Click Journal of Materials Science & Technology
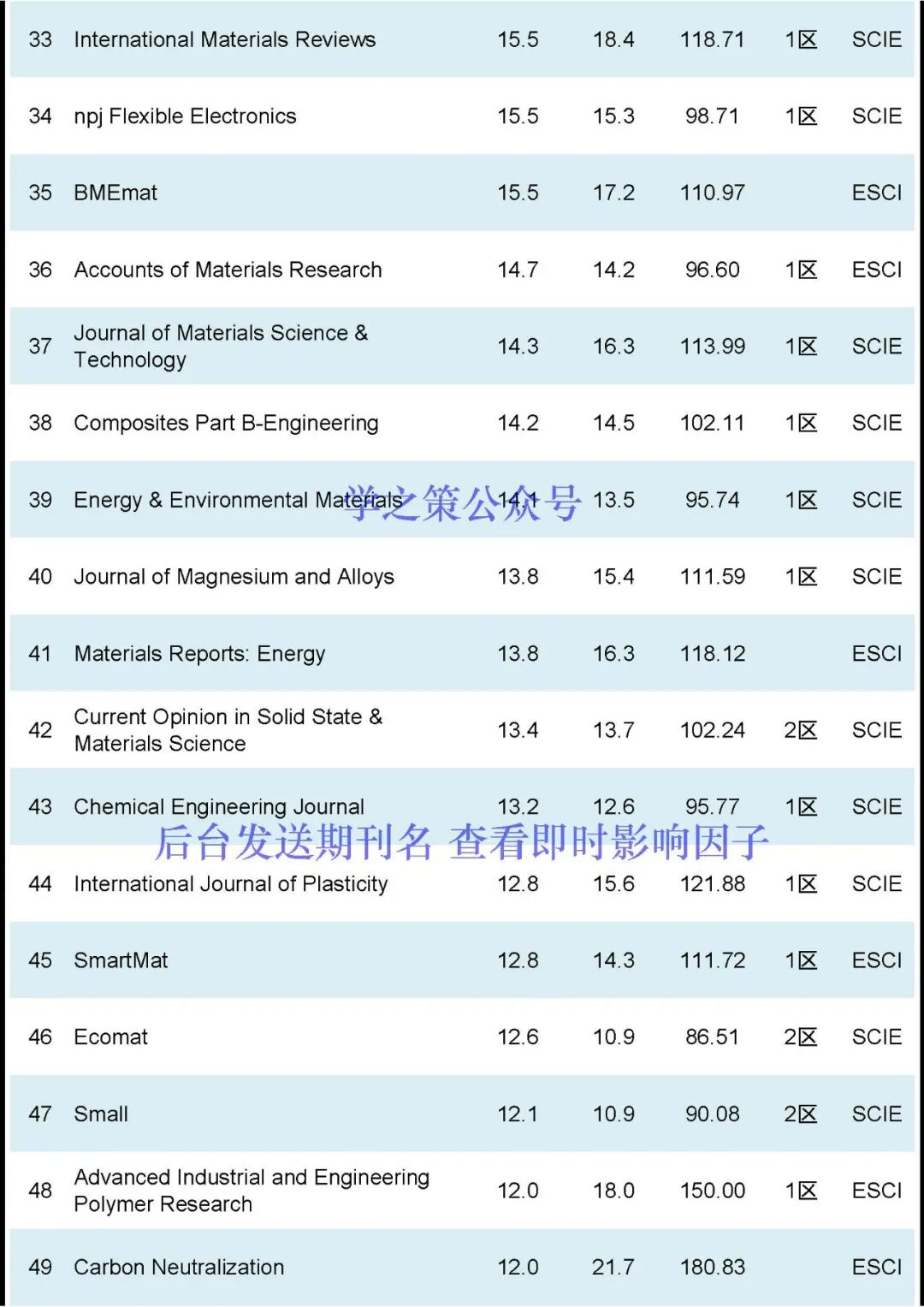This screenshot has width=924, height=1307. coord(221,346)
